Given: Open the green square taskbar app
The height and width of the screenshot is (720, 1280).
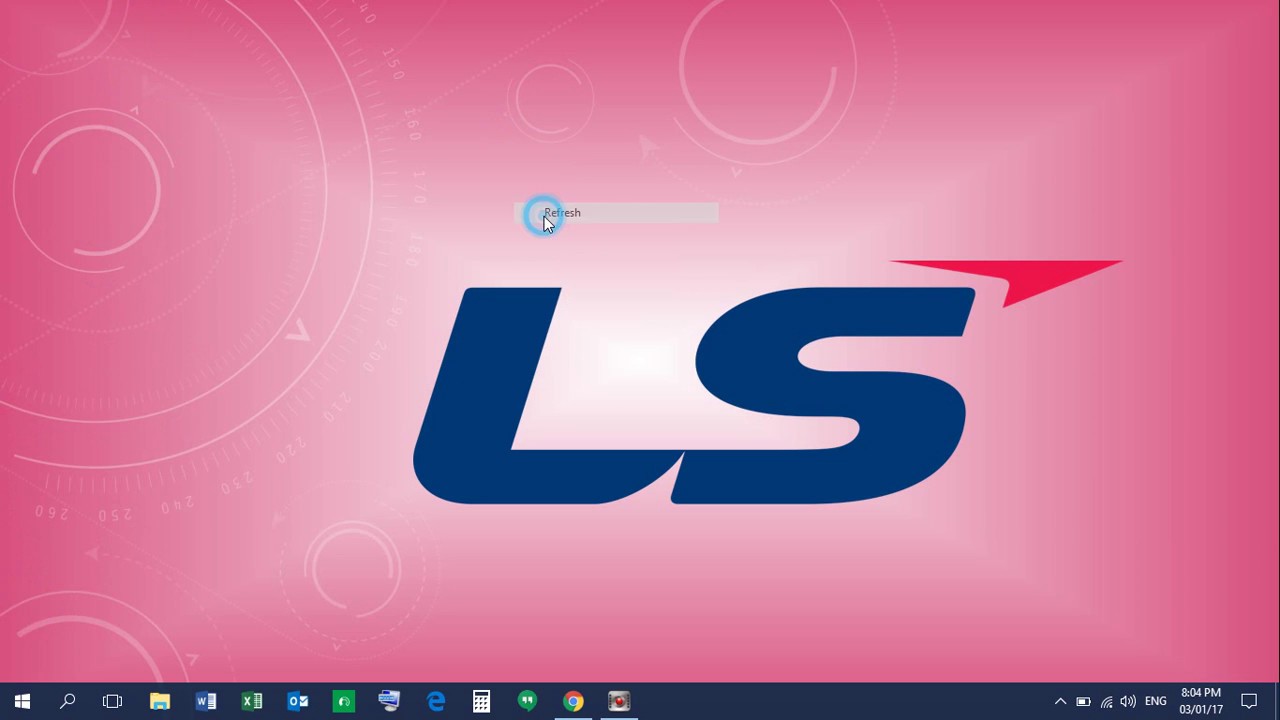Looking at the screenshot, I should click(344, 701).
